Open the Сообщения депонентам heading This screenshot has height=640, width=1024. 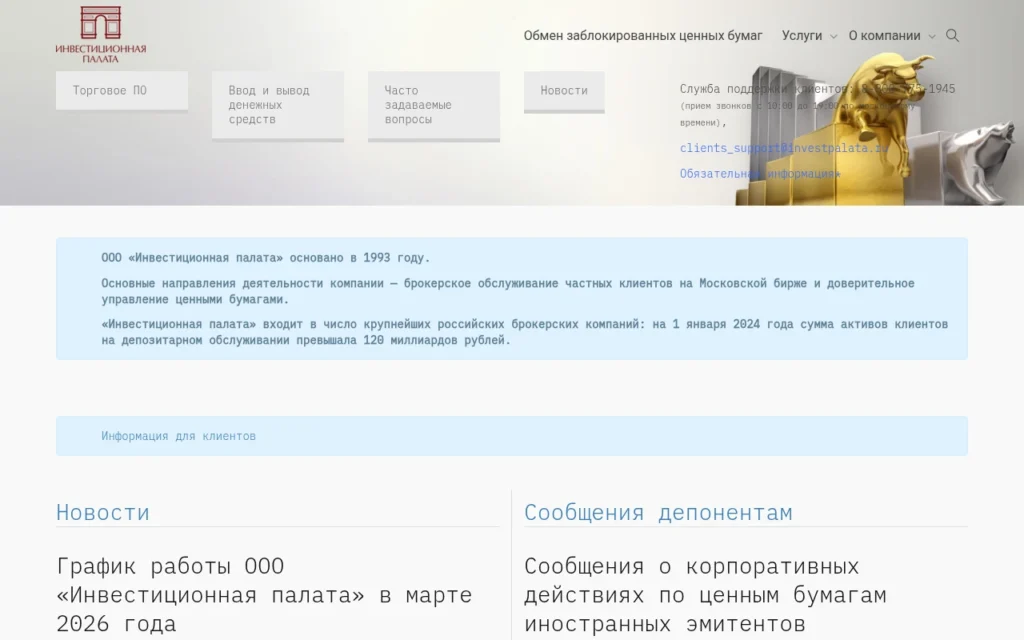point(658,512)
